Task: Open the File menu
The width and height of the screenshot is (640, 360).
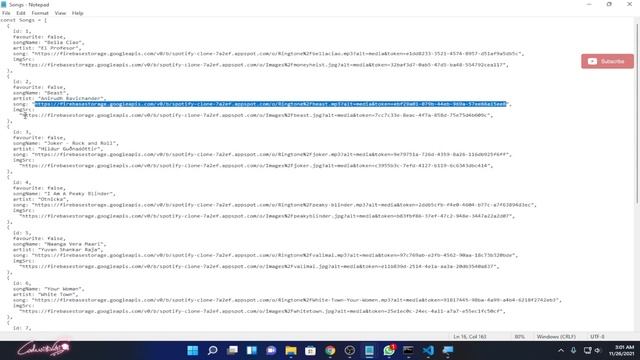Action: click(x=6, y=13)
